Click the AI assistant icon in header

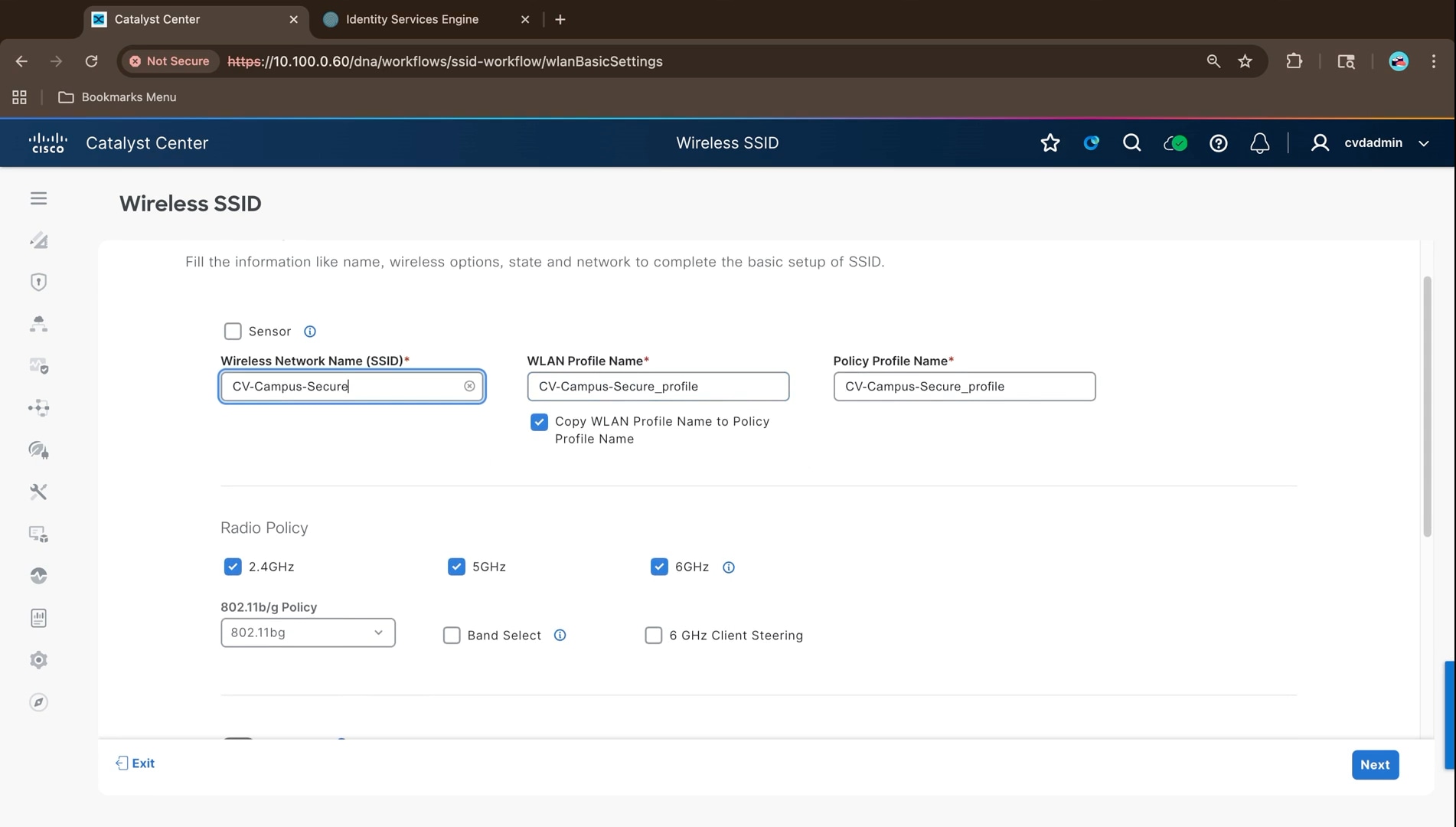(x=1091, y=143)
